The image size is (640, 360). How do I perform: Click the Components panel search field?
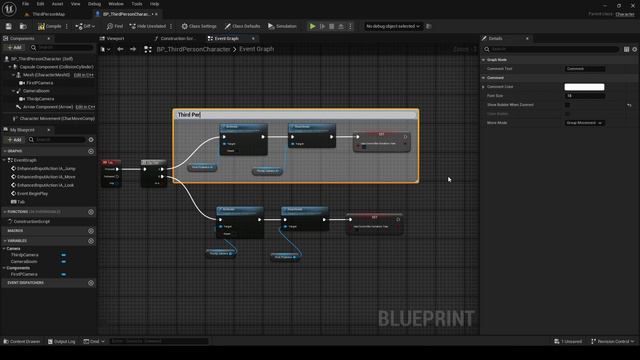[62, 48]
